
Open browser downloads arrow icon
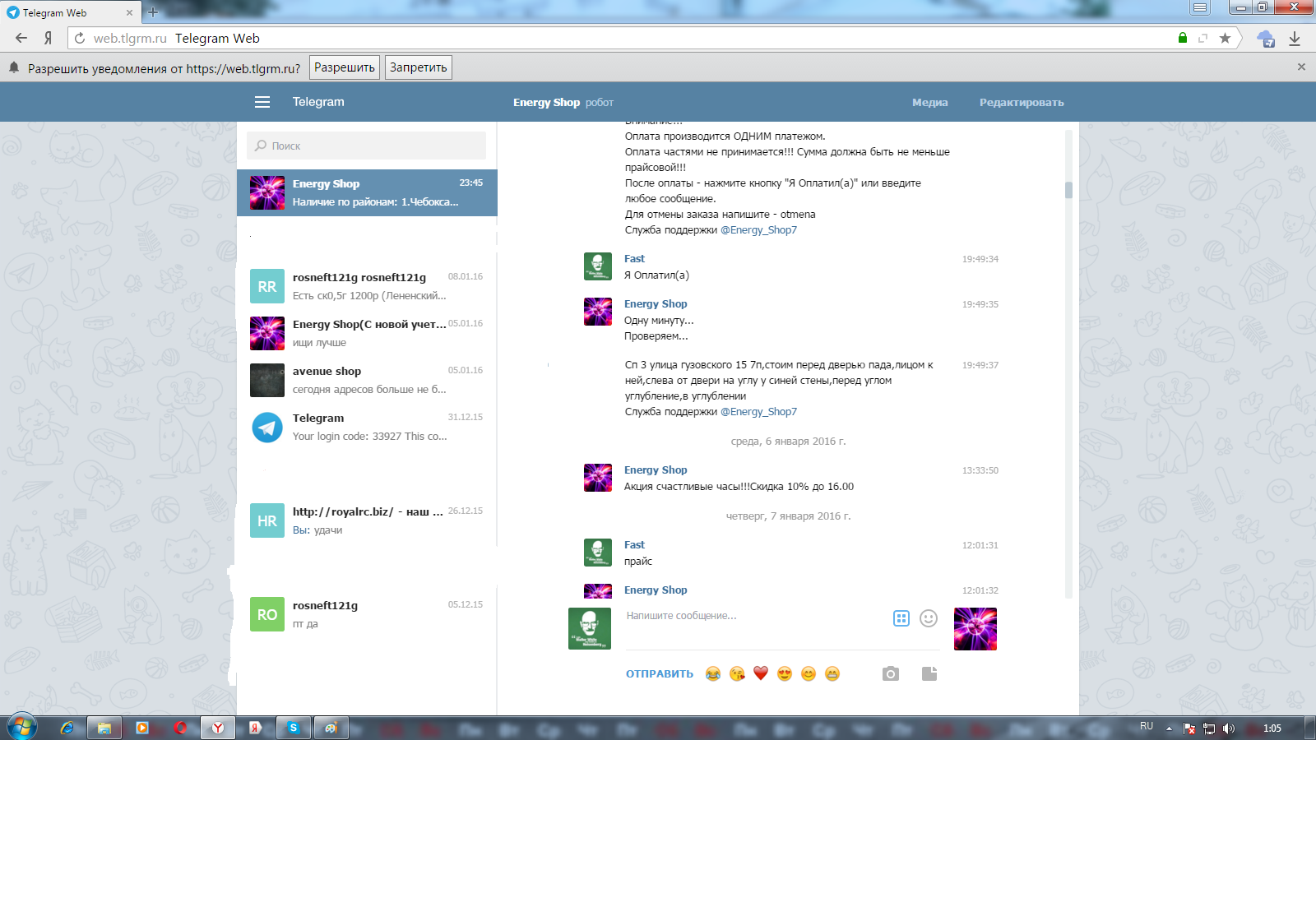1295,38
